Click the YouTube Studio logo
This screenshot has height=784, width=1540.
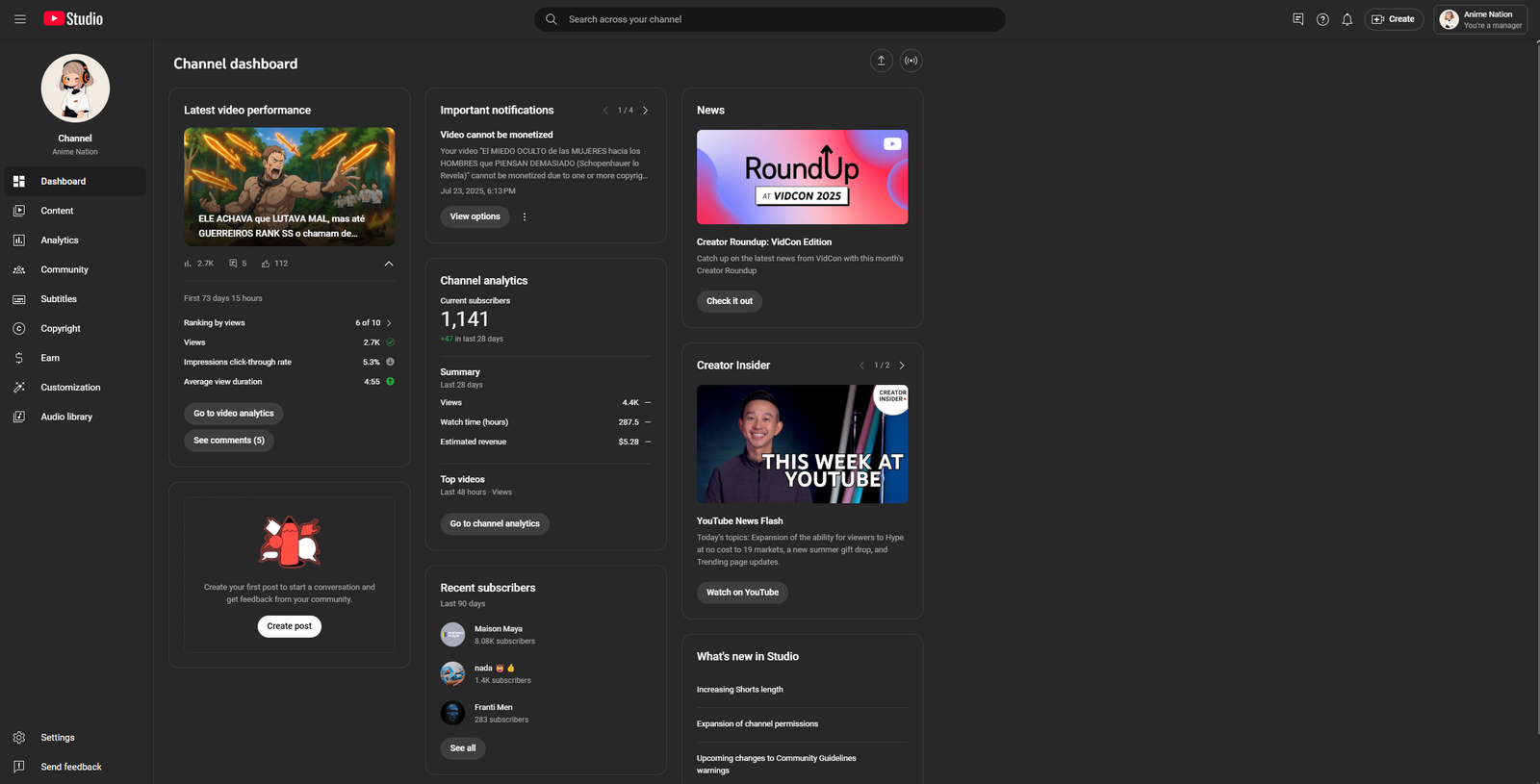73,19
